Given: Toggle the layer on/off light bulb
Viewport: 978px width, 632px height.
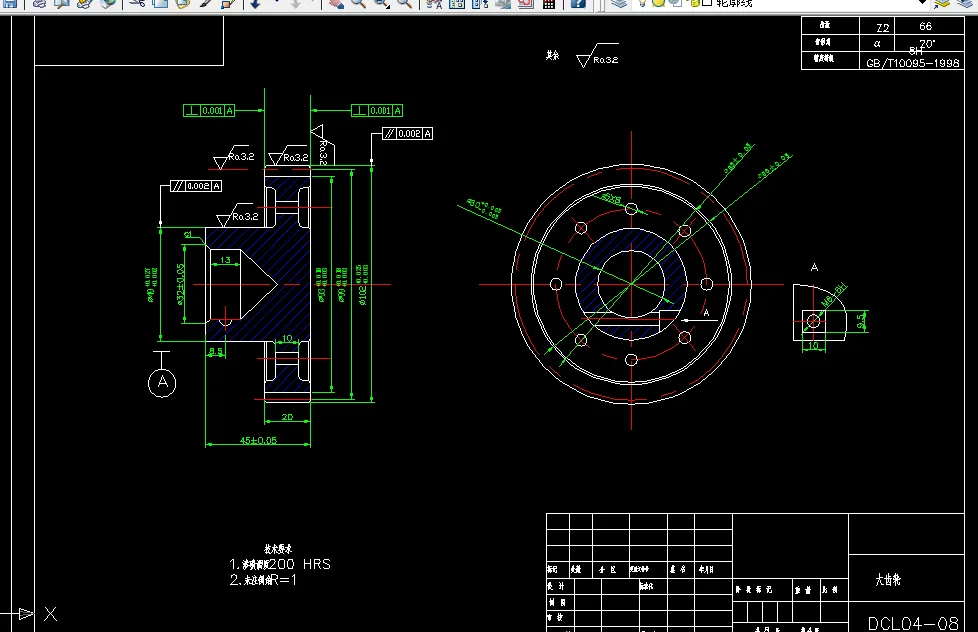Looking at the screenshot, I should (642, 3).
